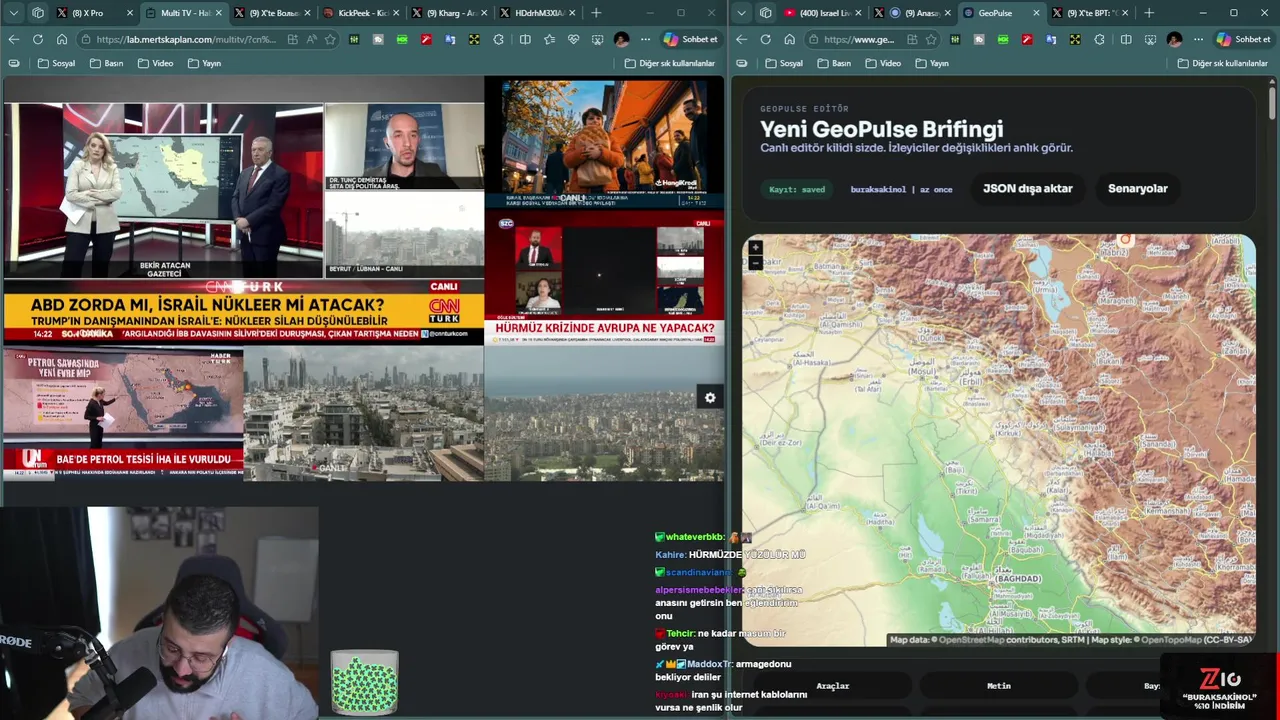Select the HÜRMÜZ KRİZİNDE AVRUPA stream
The image size is (1280, 720).
pos(604,278)
